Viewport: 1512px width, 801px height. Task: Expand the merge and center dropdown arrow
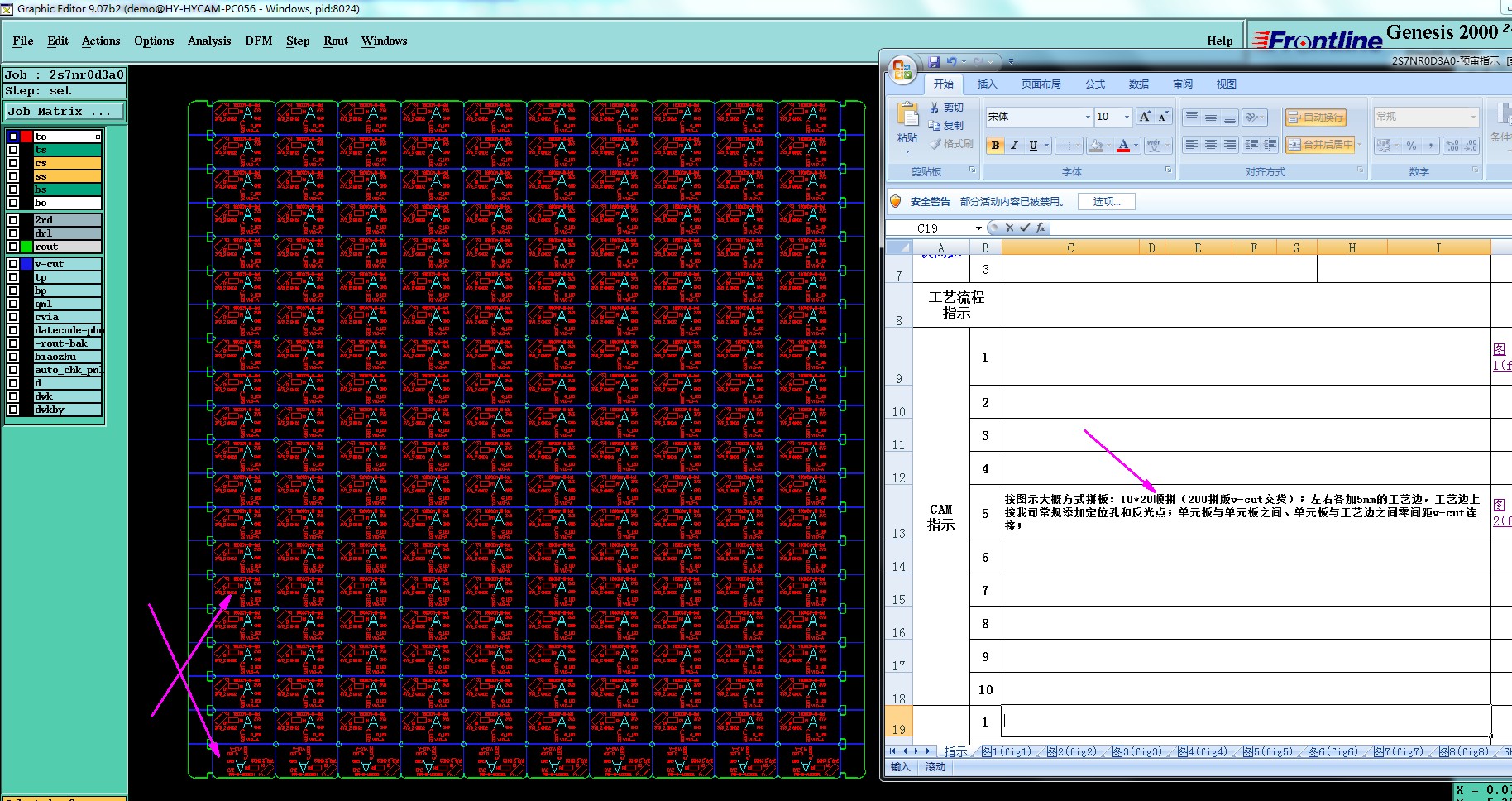pyautogui.click(x=1359, y=144)
